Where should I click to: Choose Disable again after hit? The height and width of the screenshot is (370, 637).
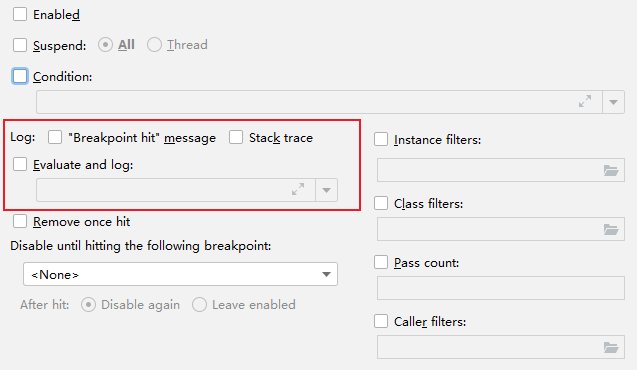click(x=88, y=305)
